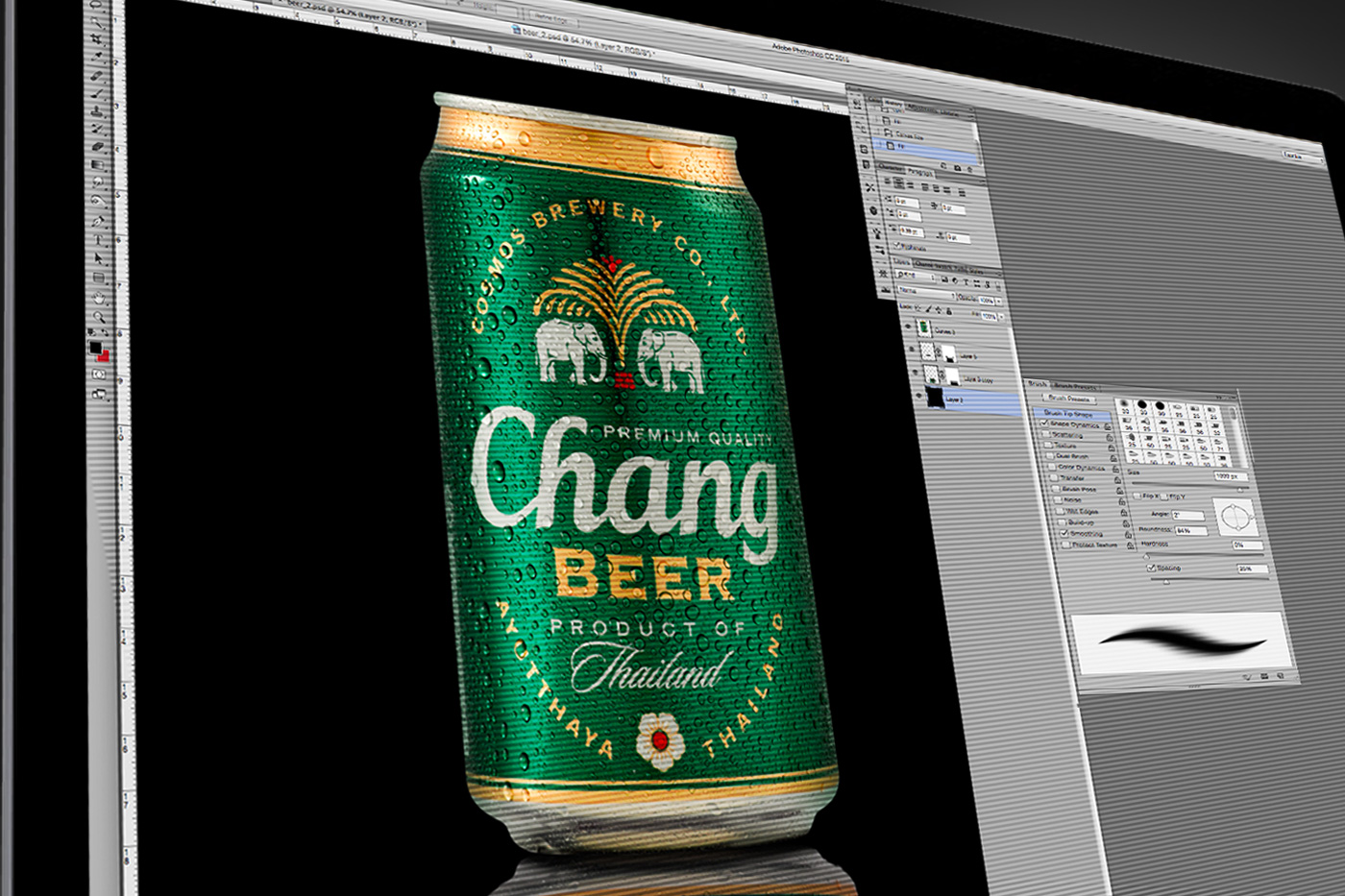Screen dimensions: 1345x896
Task: Hide the Curves 3 layer
Action: tap(908, 327)
